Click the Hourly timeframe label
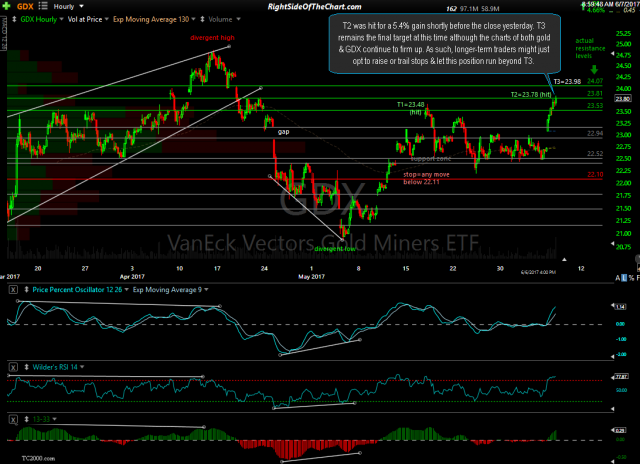This screenshot has width=640, height=464. pyautogui.click(x=64, y=7)
